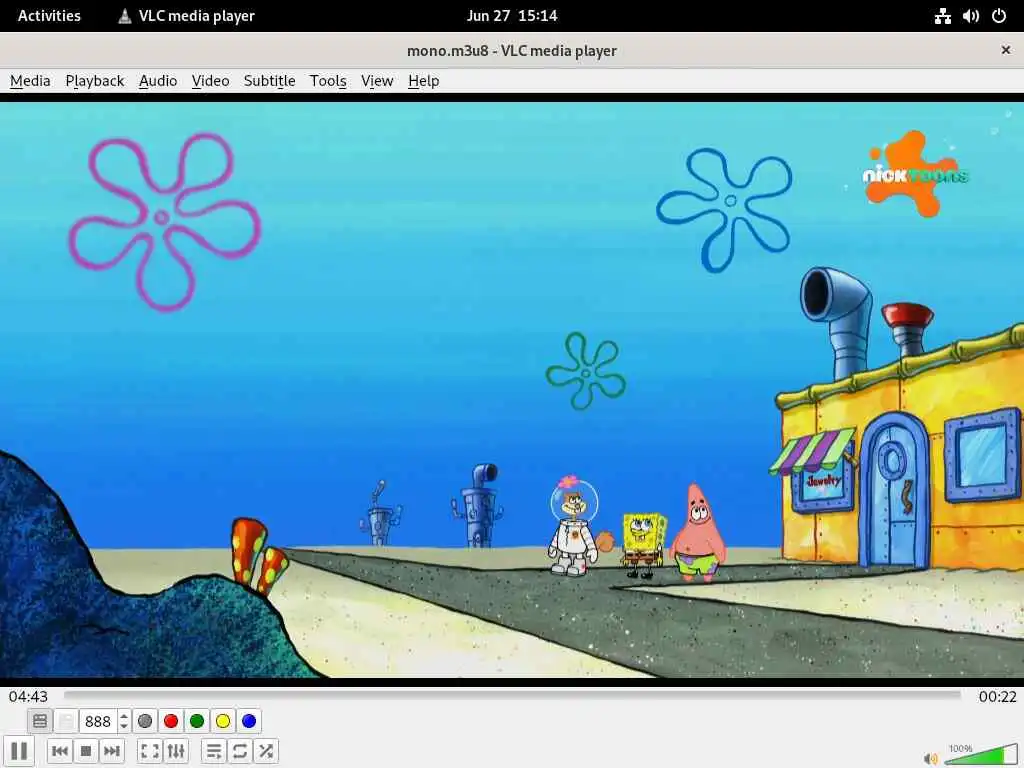
Task: Close the VLC window
Action: click(1006, 50)
